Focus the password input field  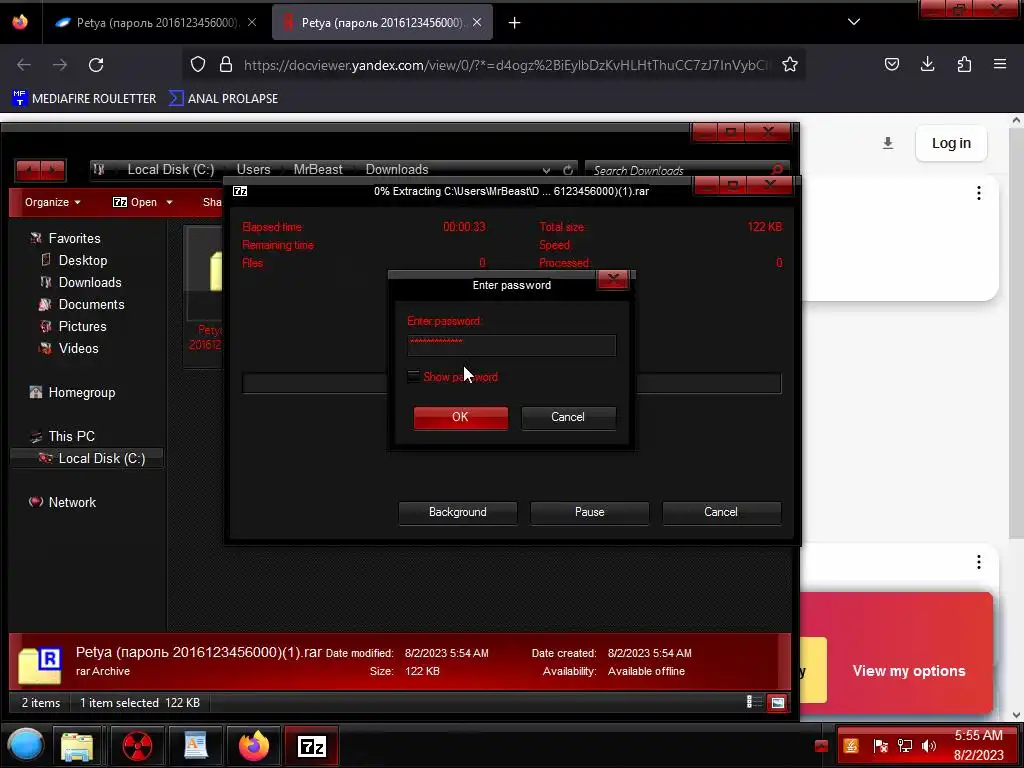click(511, 345)
